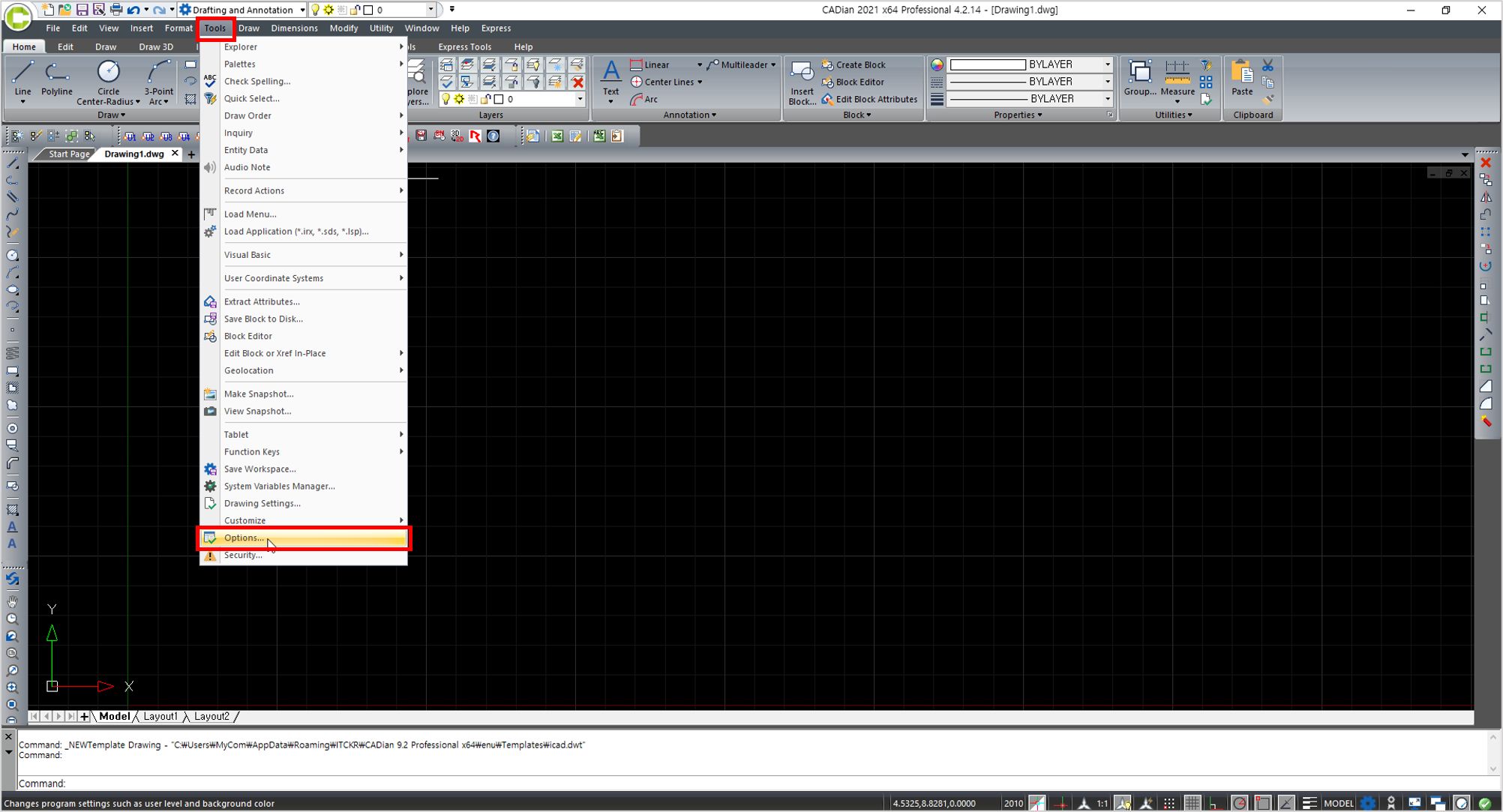Toggle snap dots in status bar
Image resolution: width=1503 pixels, height=812 pixels.
click(x=1169, y=803)
